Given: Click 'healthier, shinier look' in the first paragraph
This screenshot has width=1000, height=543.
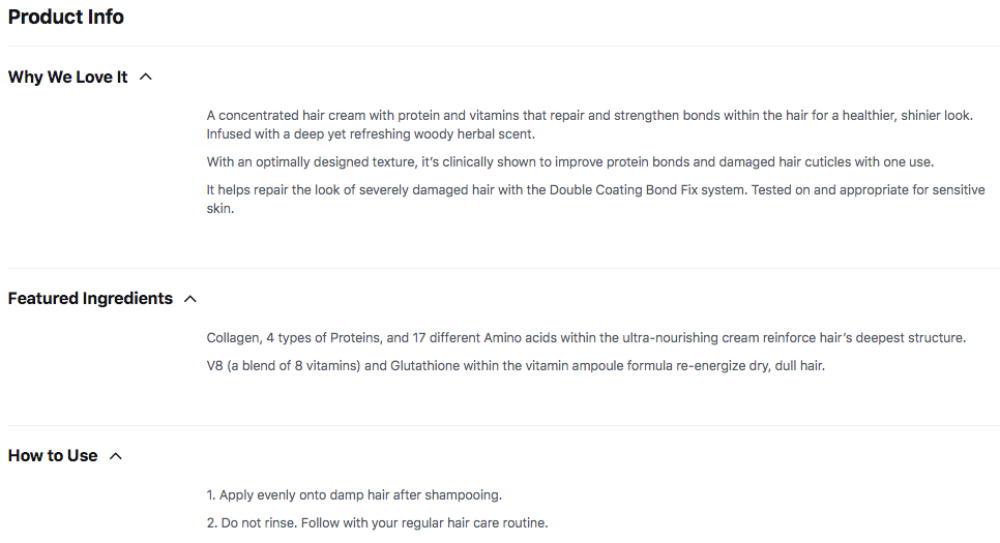Looking at the screenshot, I should [907, 115].
